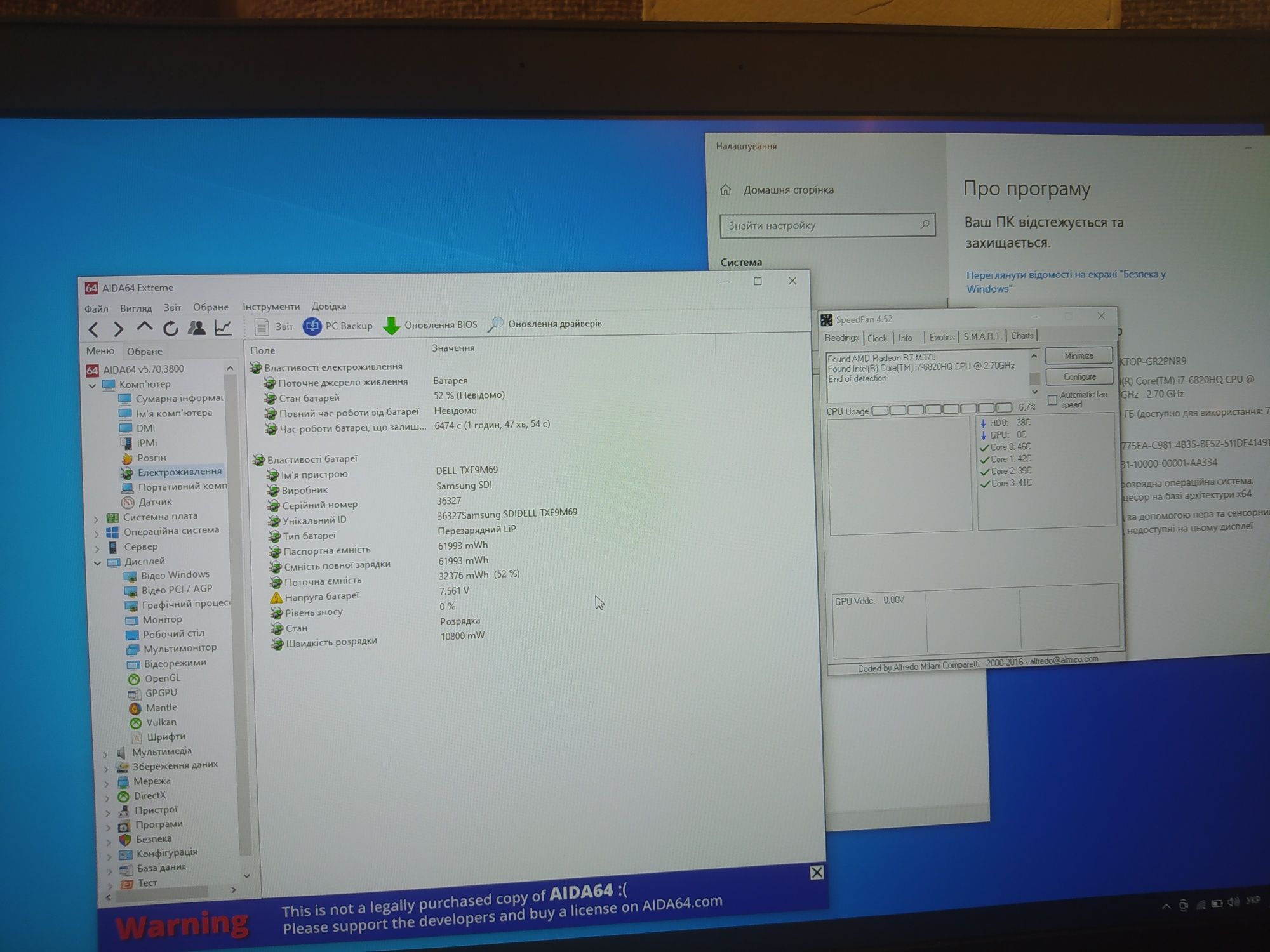Click the Знайти настройку search field

827,225
